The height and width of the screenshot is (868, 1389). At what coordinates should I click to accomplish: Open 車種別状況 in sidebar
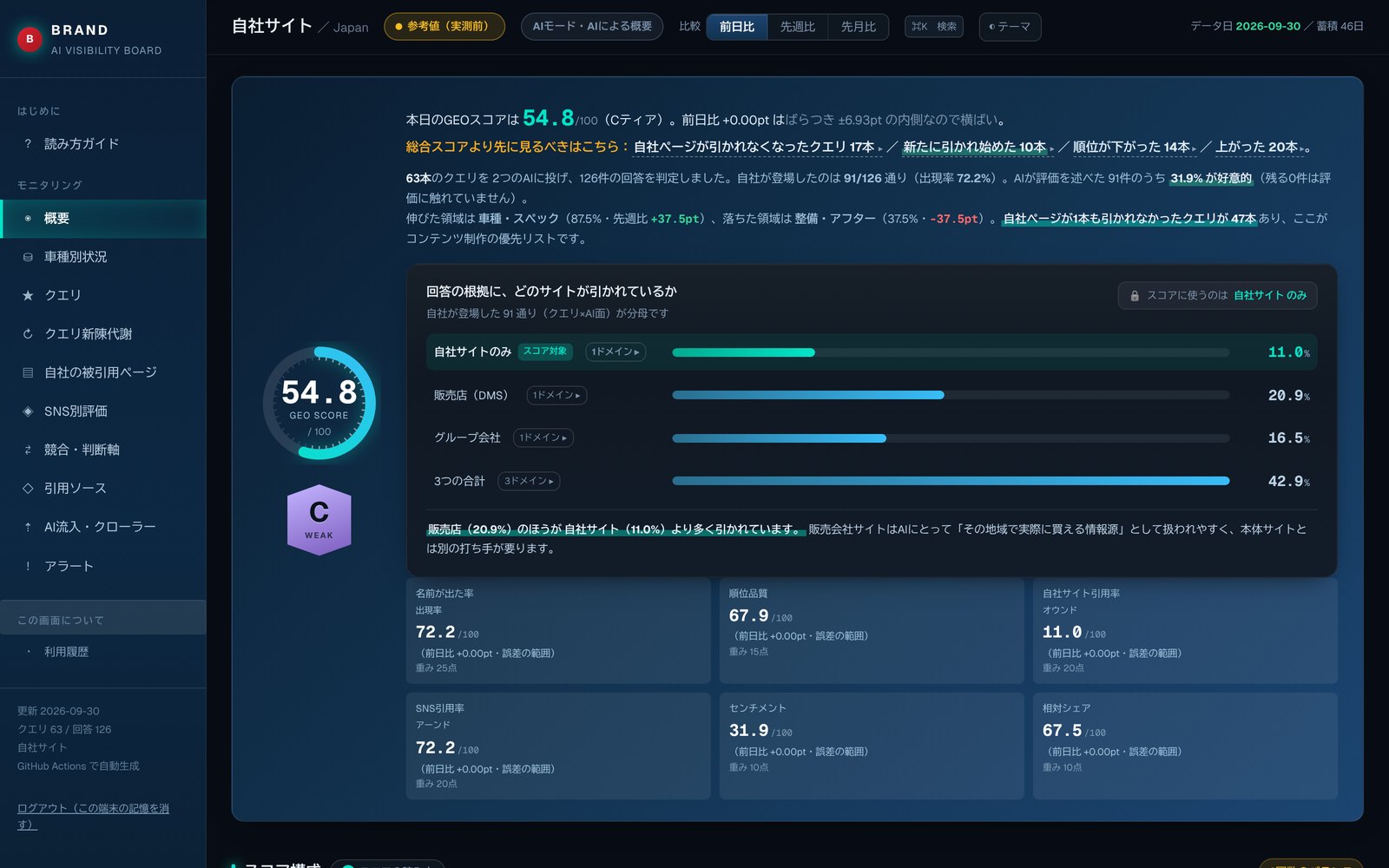(103, 257)
